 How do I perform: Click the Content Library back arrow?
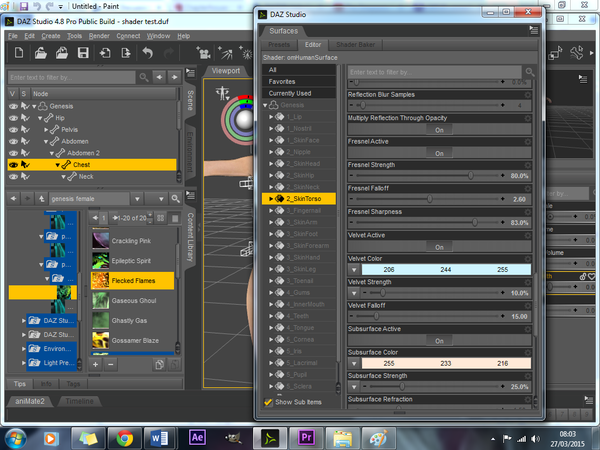click(x=13, y=199)
